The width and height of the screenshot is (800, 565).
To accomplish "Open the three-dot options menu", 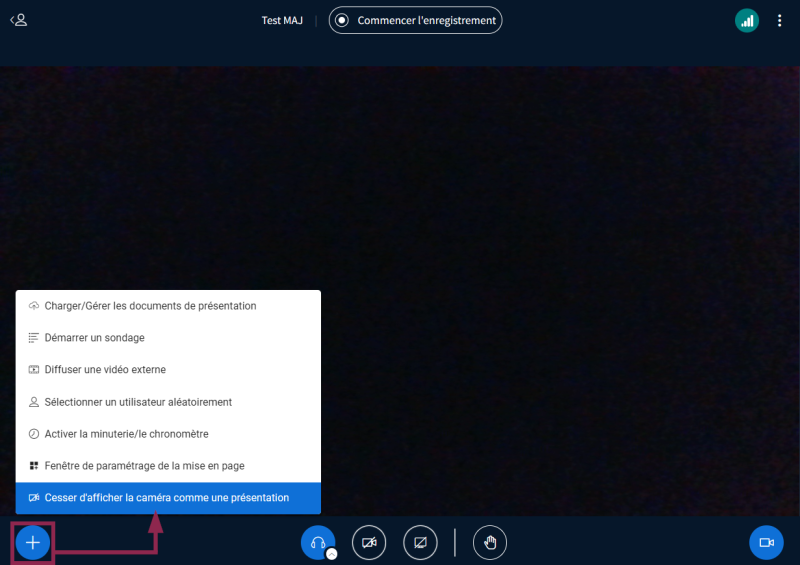I will point(780,20).
